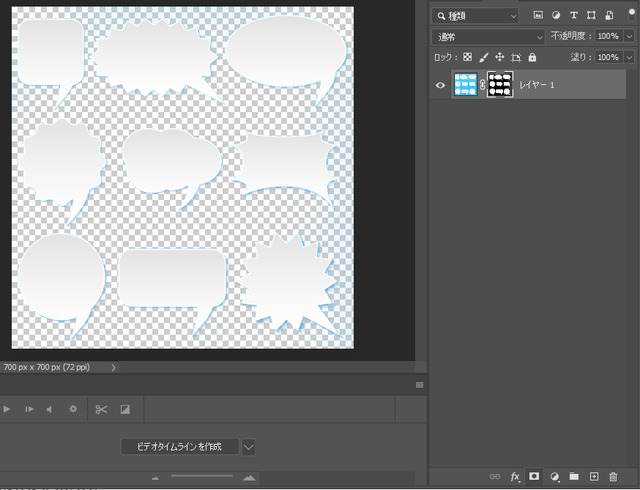Open the document info status bar arrow
Image resolution: width=640 pixels, height=490 pixels.
tap(113, 368)
